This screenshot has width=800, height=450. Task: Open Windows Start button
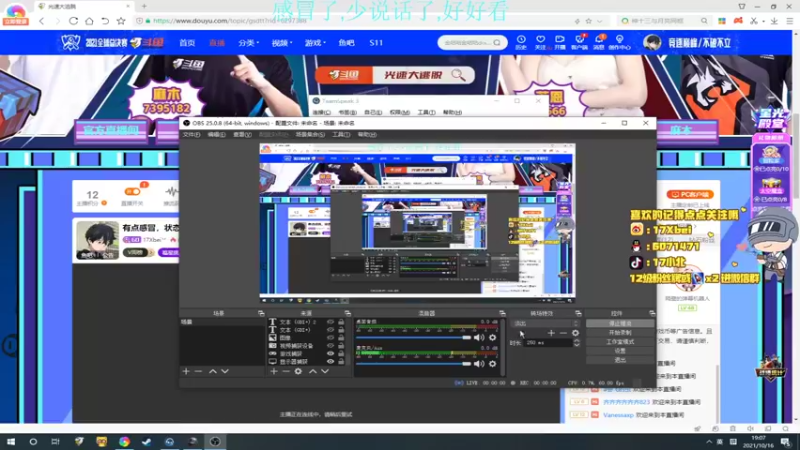click(x=11, y=442)
